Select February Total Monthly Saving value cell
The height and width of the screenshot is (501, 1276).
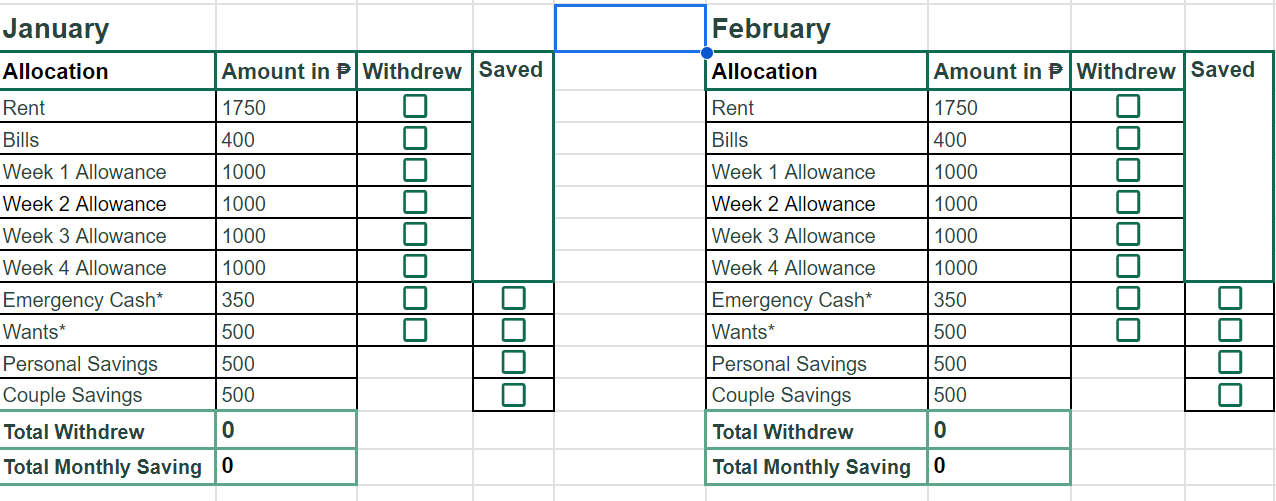[x=999, y=467]
